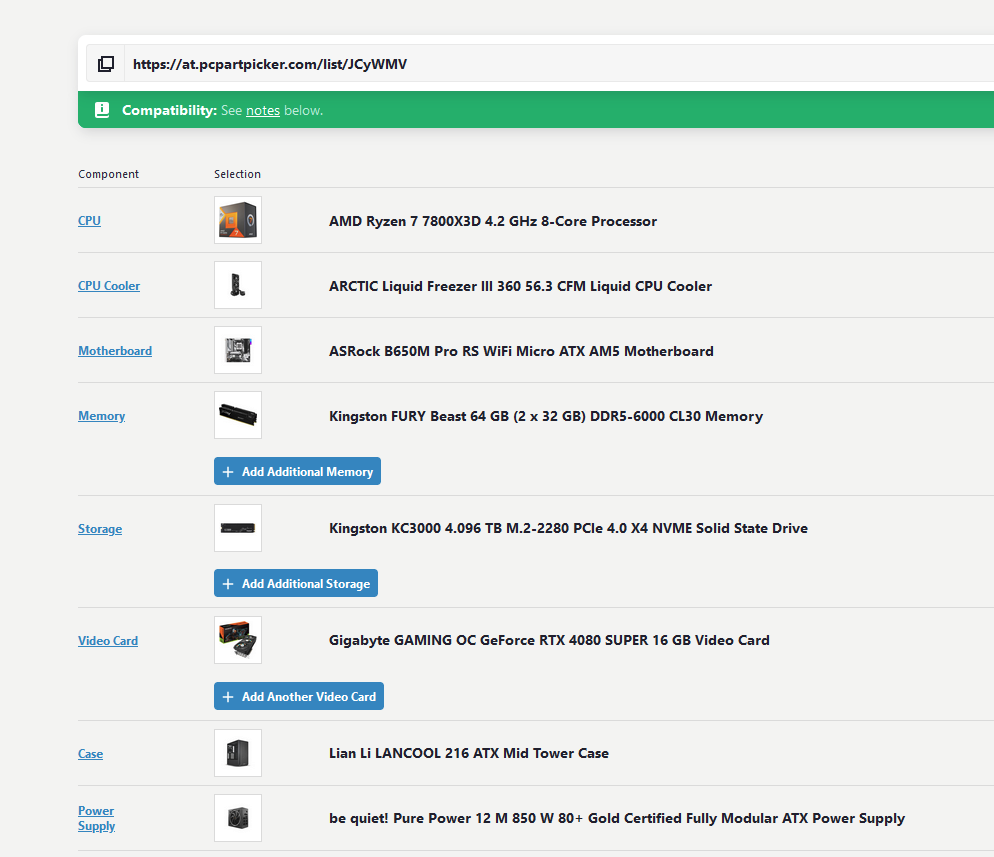Open the Memory component link
The height and width of the screenshot is (857, 994).
[x=101, y=416]
